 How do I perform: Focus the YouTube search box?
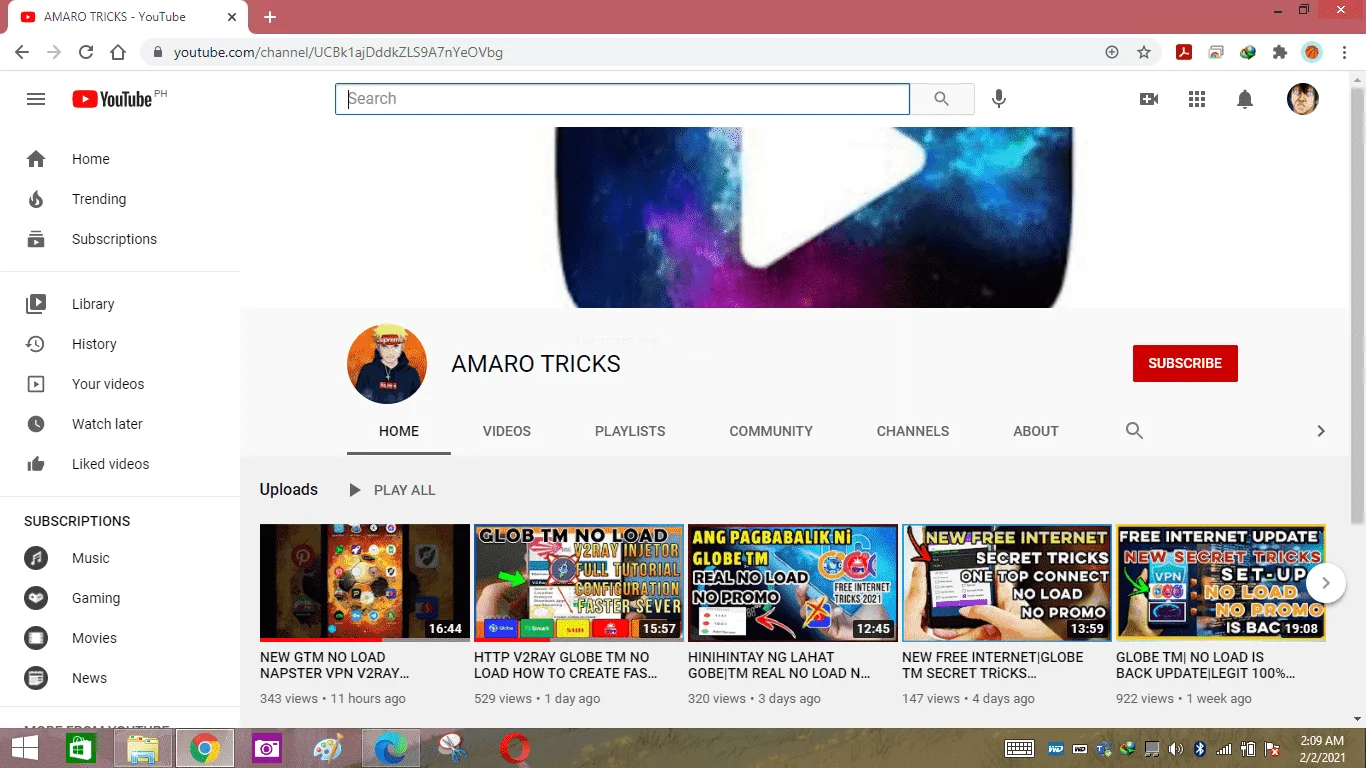622,99
